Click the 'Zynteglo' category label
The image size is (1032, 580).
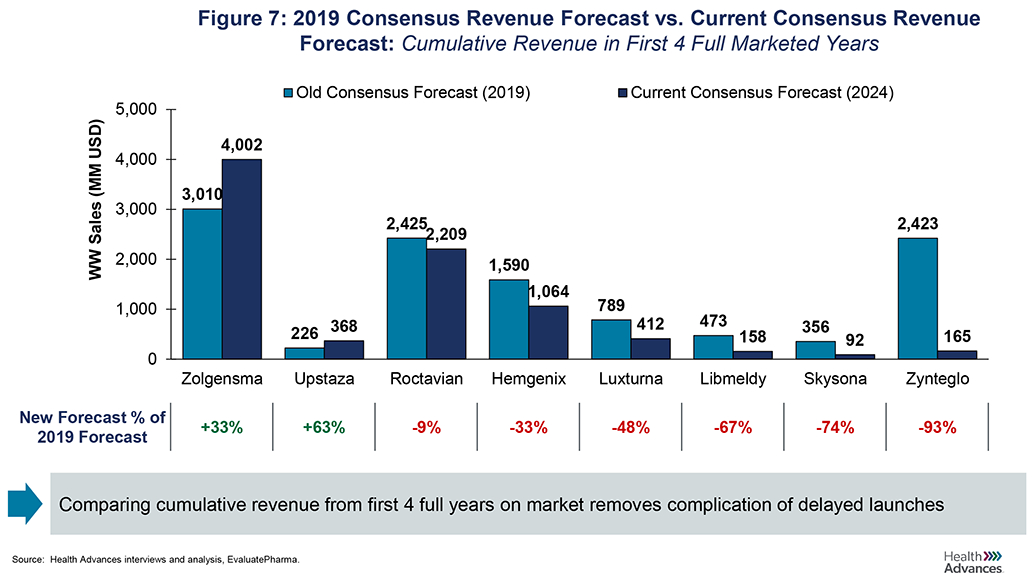point(937,379)
